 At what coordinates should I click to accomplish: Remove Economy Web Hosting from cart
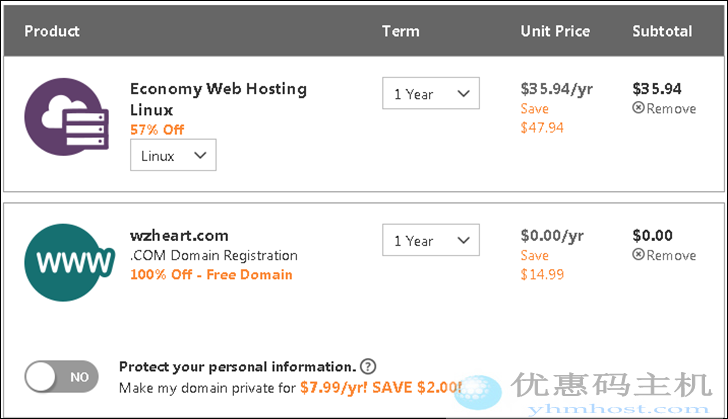coord(664,108)
